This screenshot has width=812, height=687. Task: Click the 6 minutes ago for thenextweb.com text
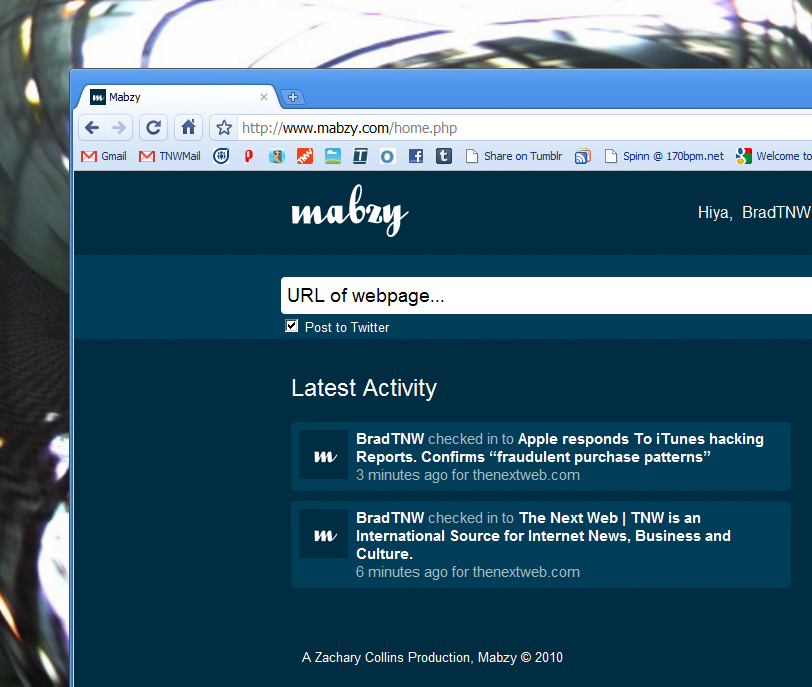pos(468,572)
